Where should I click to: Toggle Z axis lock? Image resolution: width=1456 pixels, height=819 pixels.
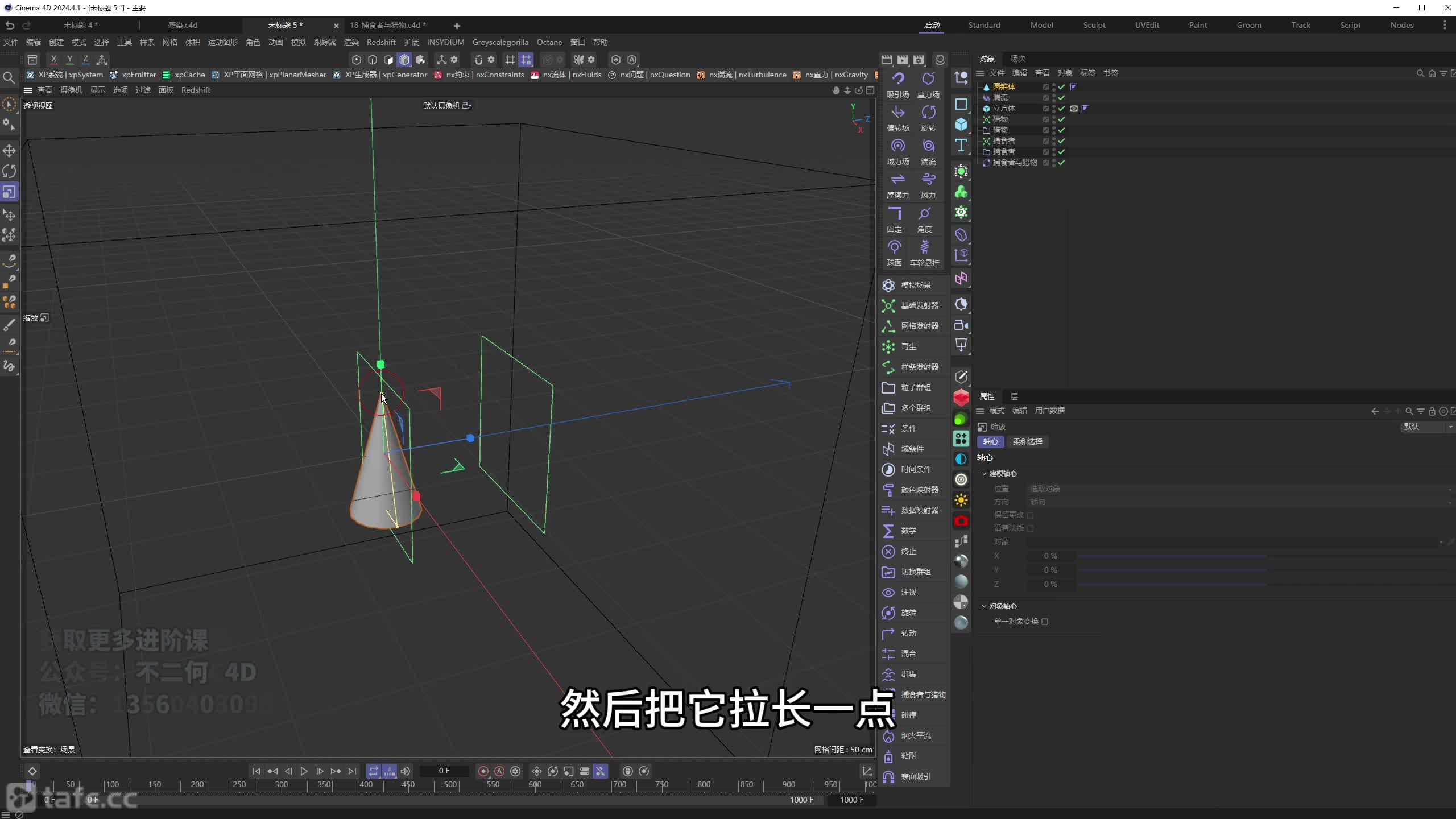tap(86, 59)
